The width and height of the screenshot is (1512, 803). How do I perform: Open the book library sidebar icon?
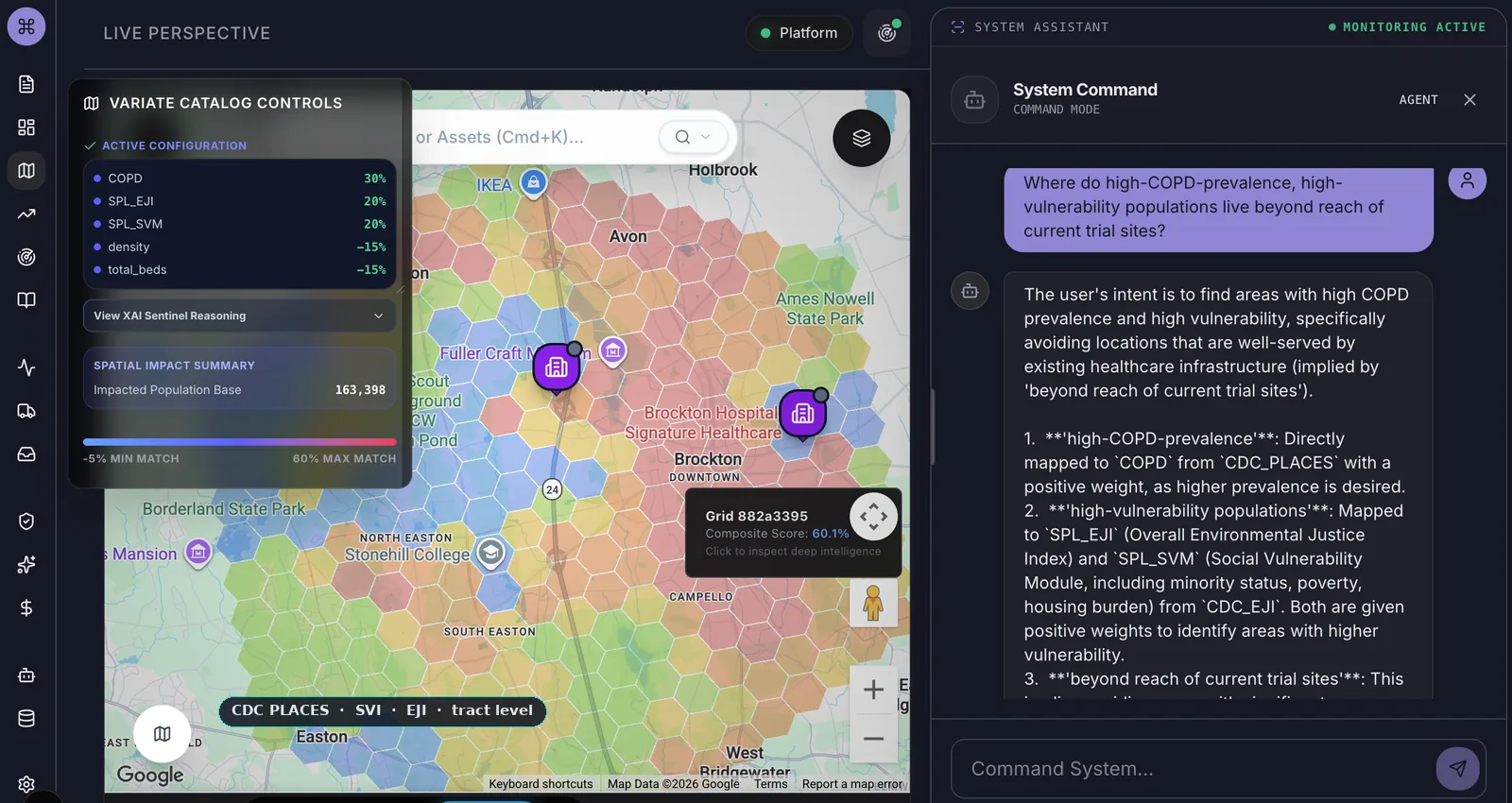click(26, 300)
